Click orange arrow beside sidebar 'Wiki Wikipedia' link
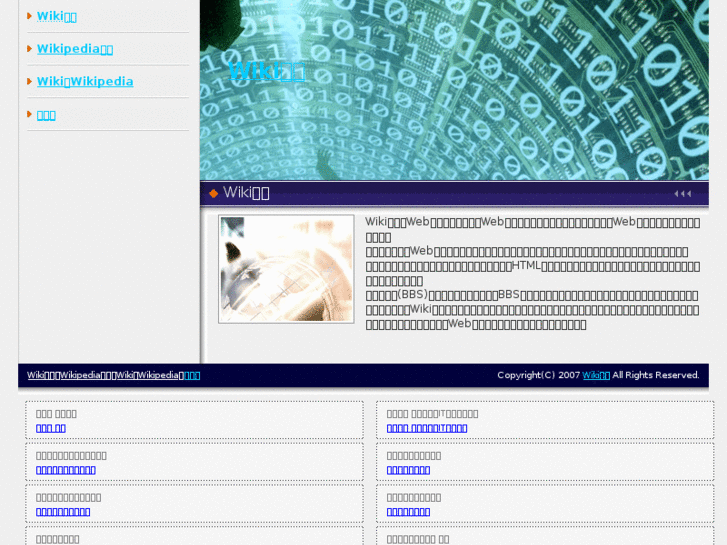 (29, 81)
